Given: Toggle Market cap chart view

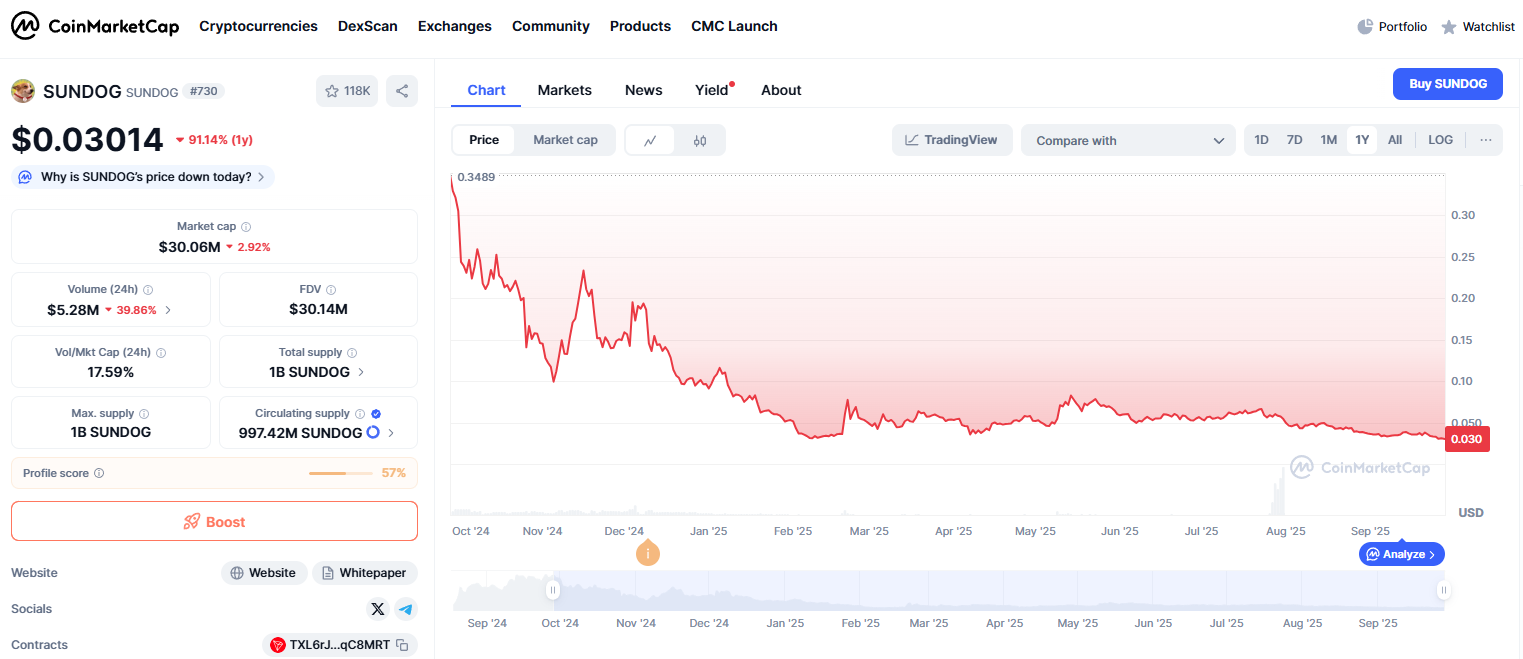Looking at the screenshot, I should click(565, 140).
